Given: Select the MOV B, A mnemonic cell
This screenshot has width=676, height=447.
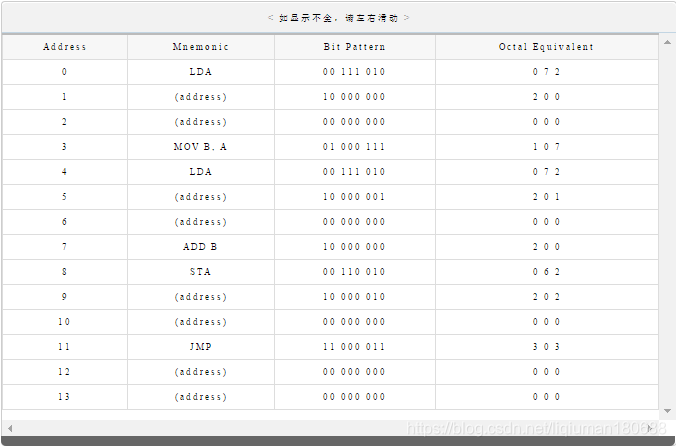Looking at the screenshot, I should click(x=201, y=147).
